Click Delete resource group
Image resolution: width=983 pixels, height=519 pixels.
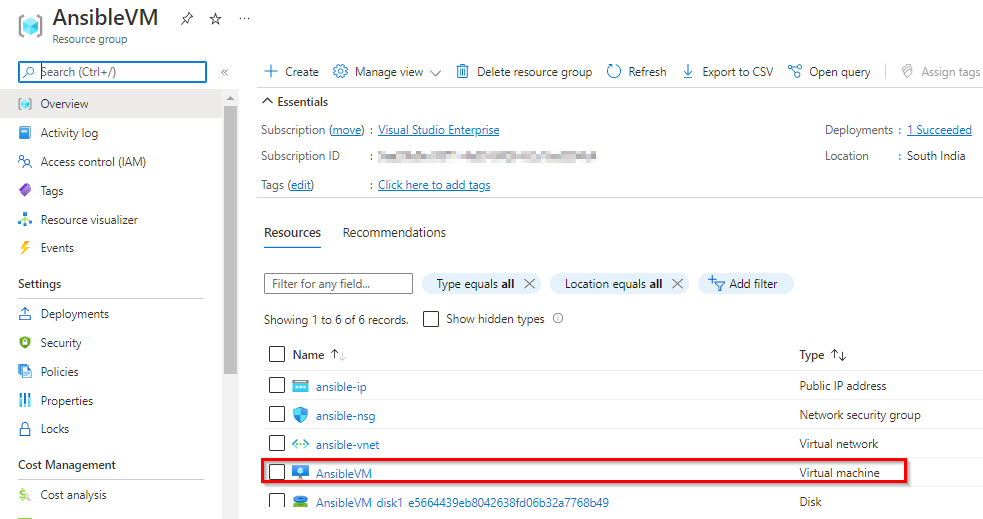pos(523,72)
